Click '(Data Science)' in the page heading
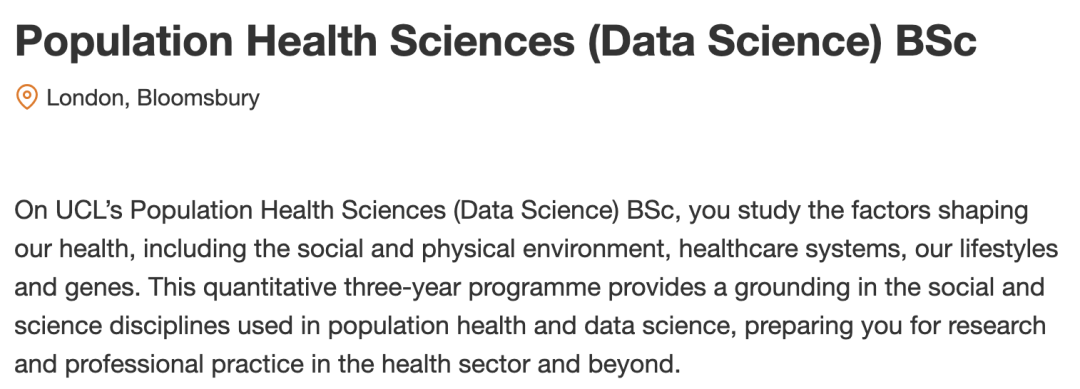 [734, 41]
